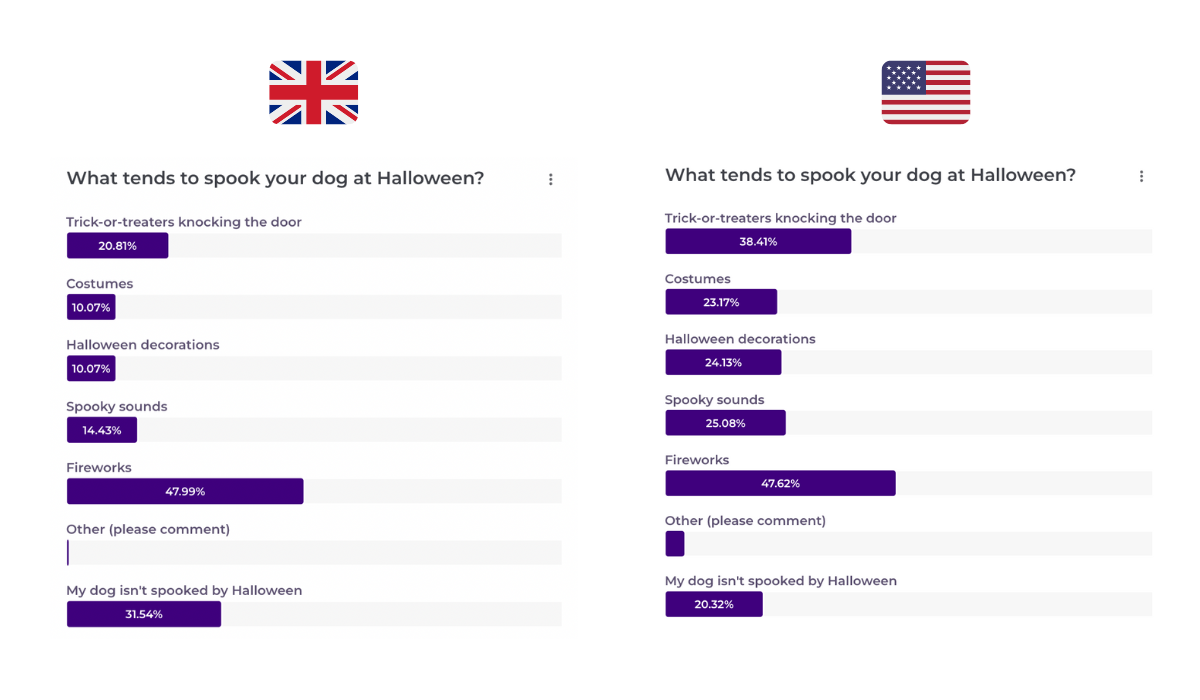Click the UK Spooky sounds 14.43% bar
Screen dimensions: 1200x700
click(x=102, y=430)
